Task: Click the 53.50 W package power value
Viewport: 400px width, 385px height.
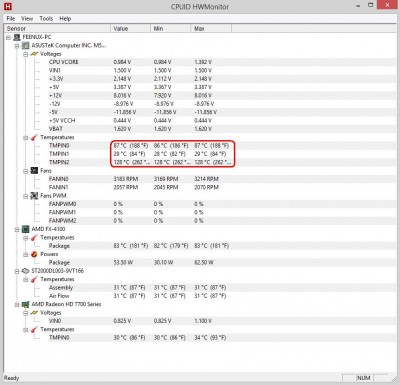Action: click(x=123, y=263)
